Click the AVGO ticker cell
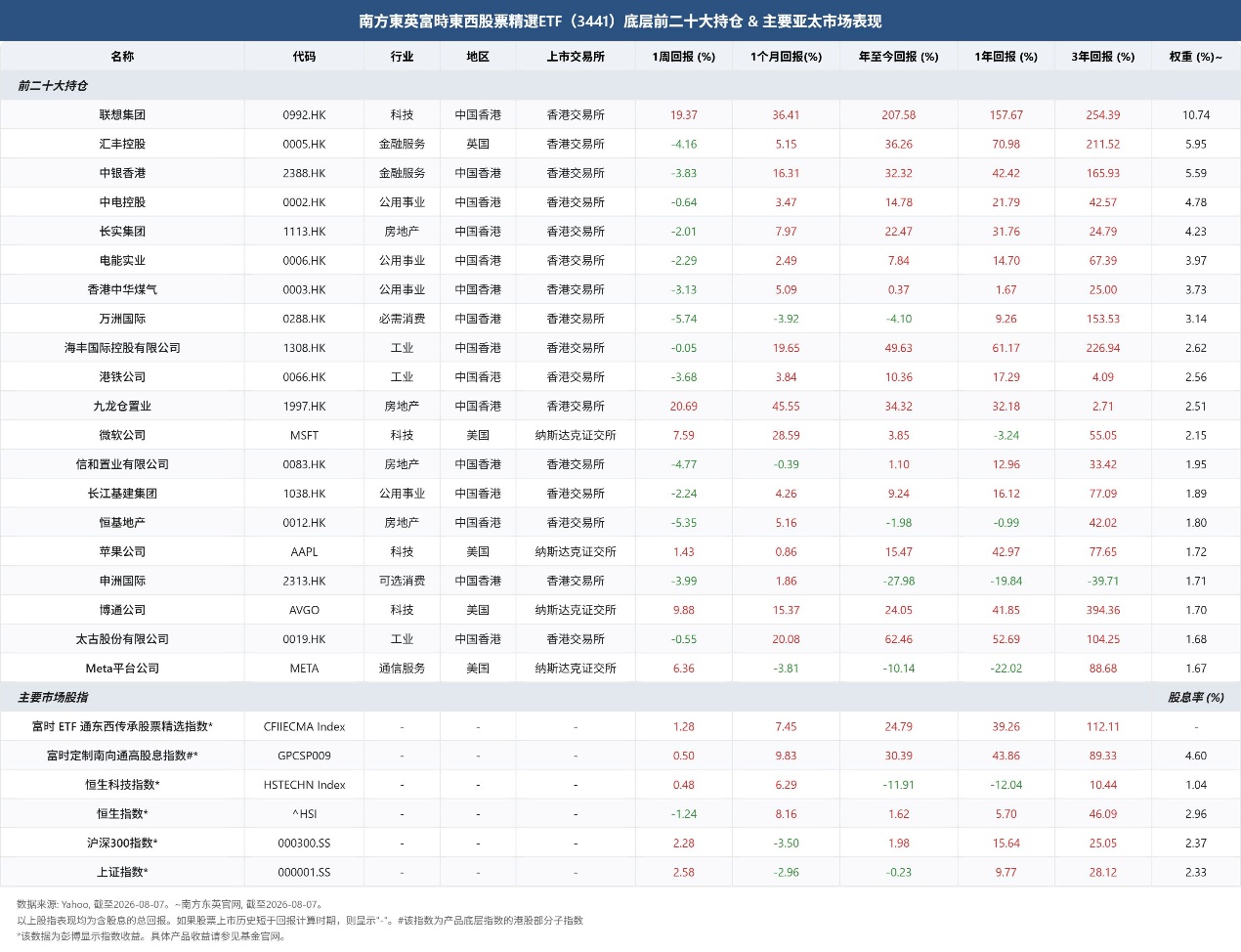1241x952 pixels. point(304,610)
